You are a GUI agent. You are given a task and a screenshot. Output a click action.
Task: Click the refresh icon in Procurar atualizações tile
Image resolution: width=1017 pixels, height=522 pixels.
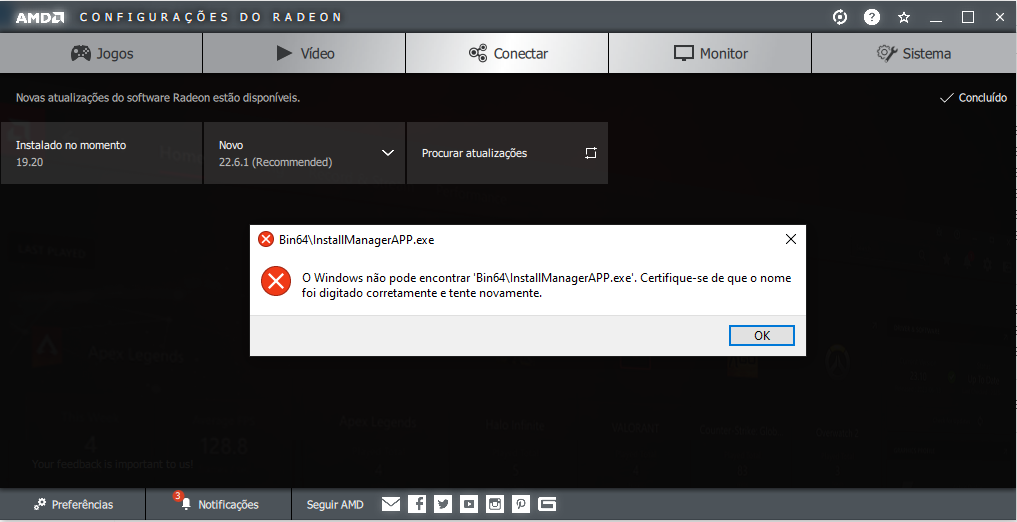tap(590, 153)
